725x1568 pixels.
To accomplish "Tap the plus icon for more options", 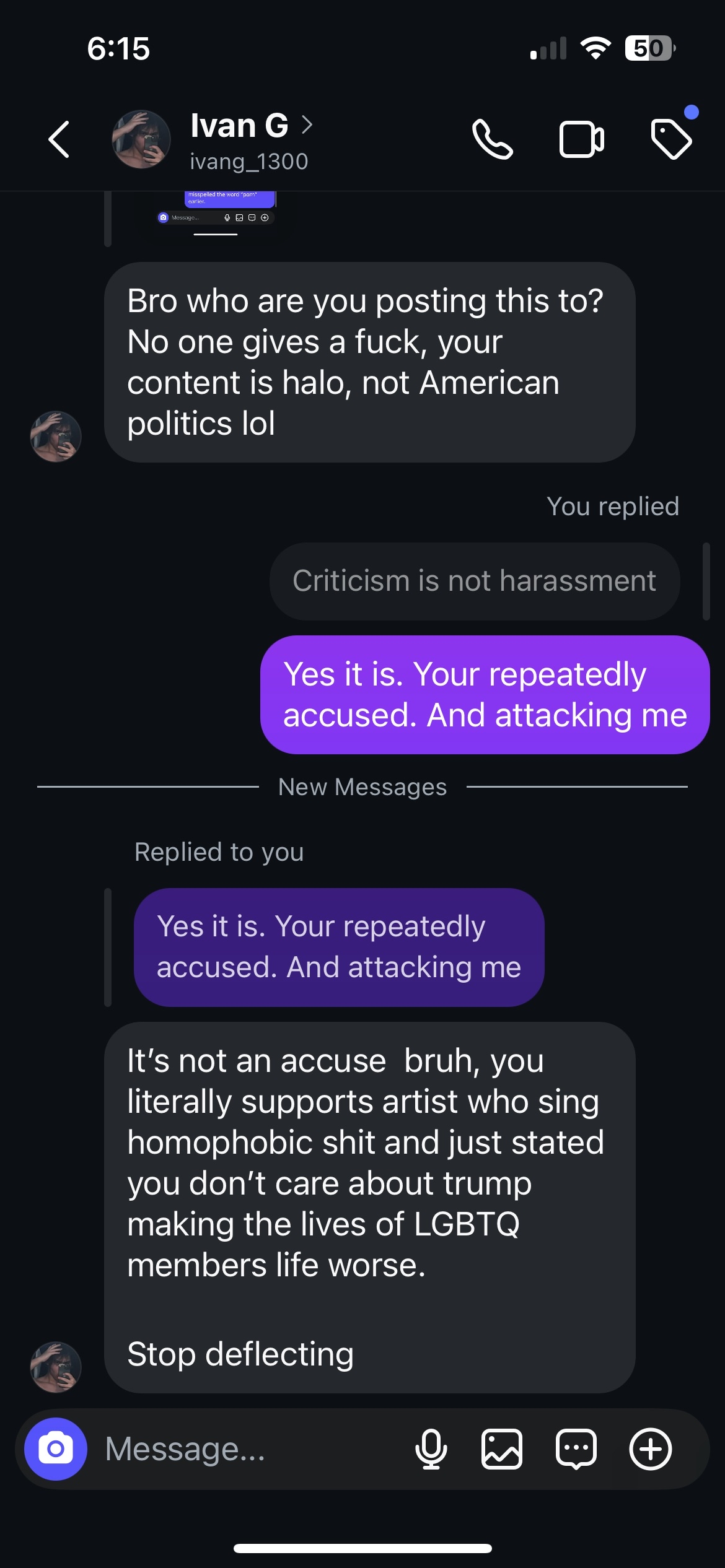I will [x=650, y=1448].
